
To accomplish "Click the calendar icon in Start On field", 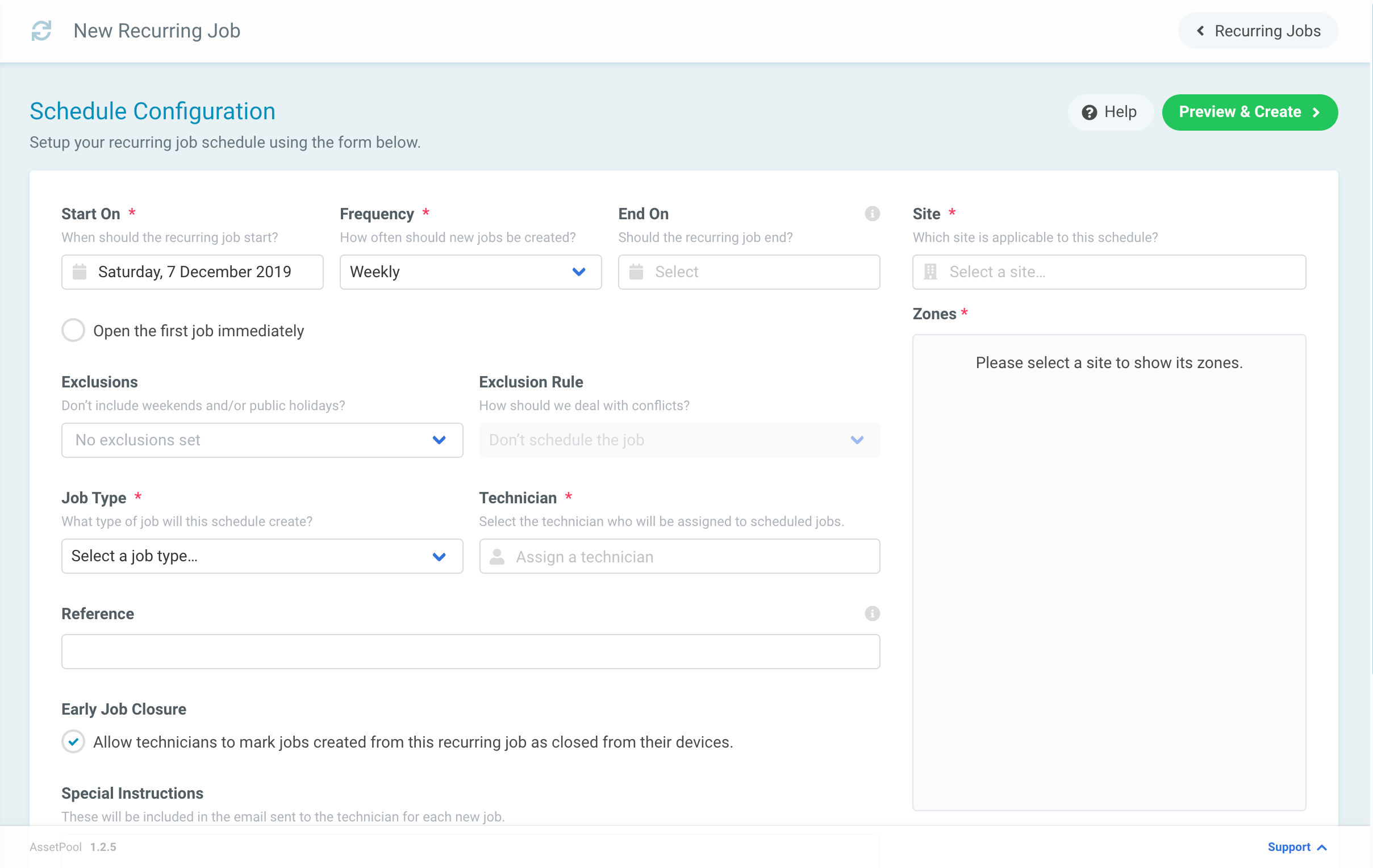I will coord(80,272).
